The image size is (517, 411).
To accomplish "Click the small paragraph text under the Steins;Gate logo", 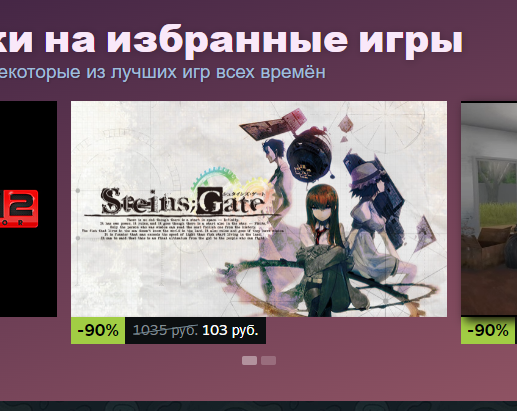I will pyautogui.click(x=183, y=229).
